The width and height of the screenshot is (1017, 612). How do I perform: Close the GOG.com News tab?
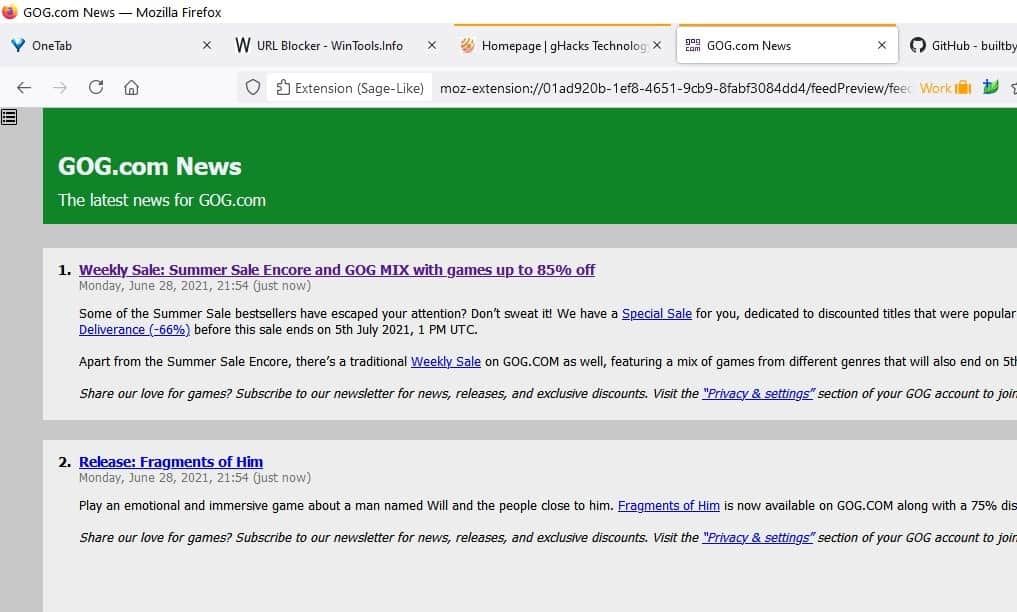point(882,45)
